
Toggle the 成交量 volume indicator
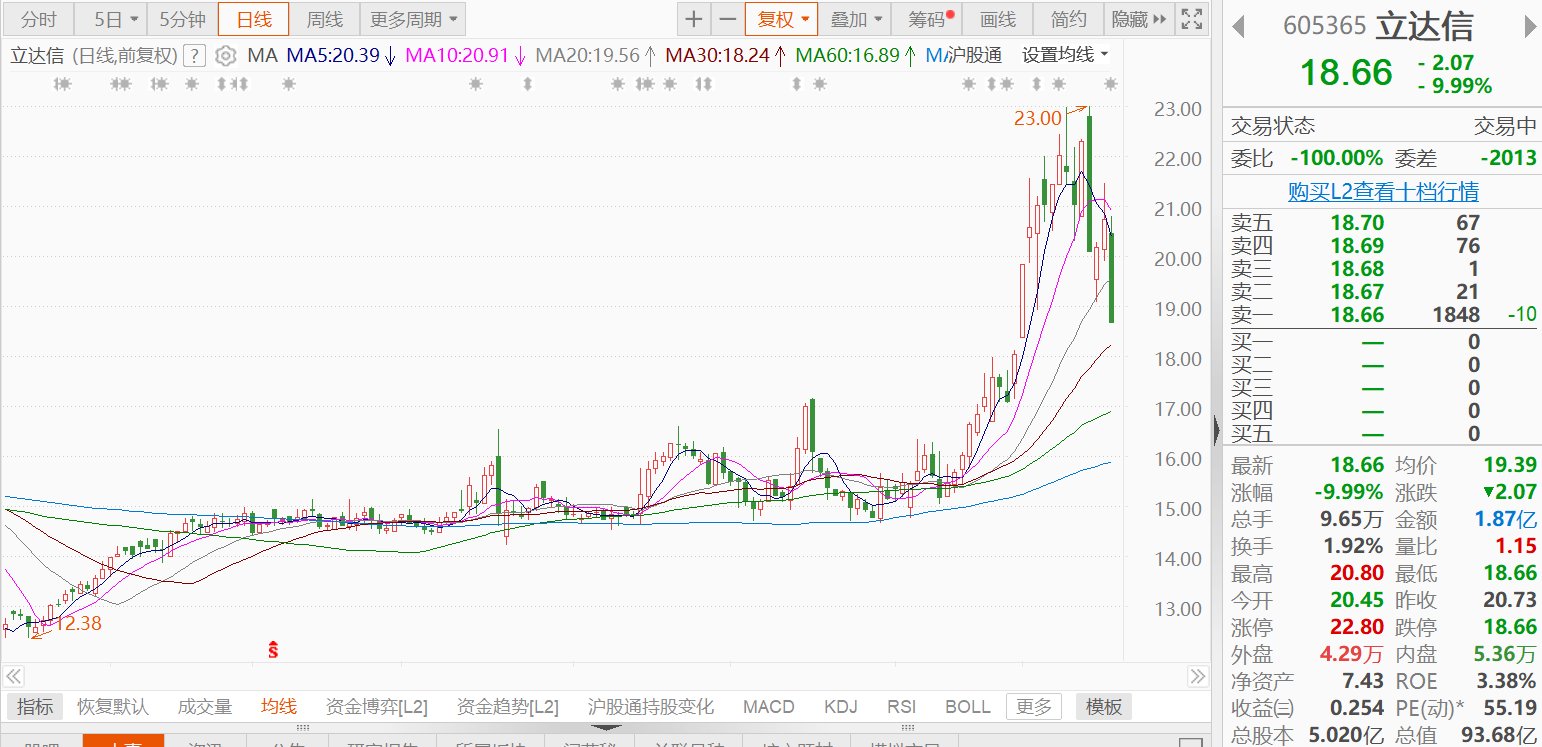click(205, 707)
